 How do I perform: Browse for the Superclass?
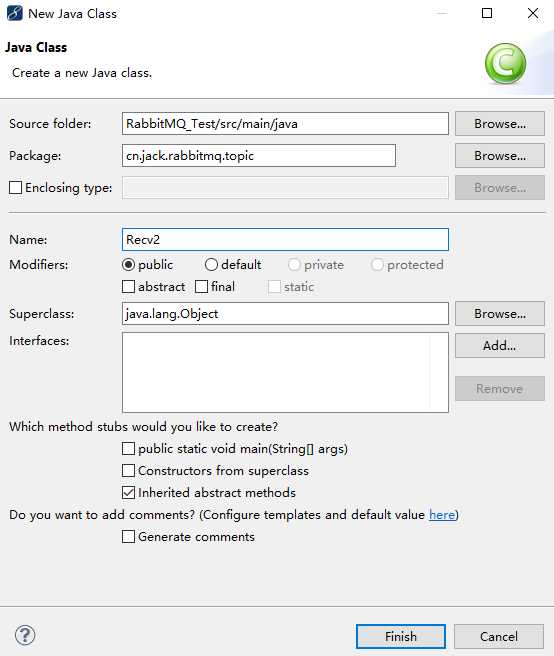coord(500,313)
